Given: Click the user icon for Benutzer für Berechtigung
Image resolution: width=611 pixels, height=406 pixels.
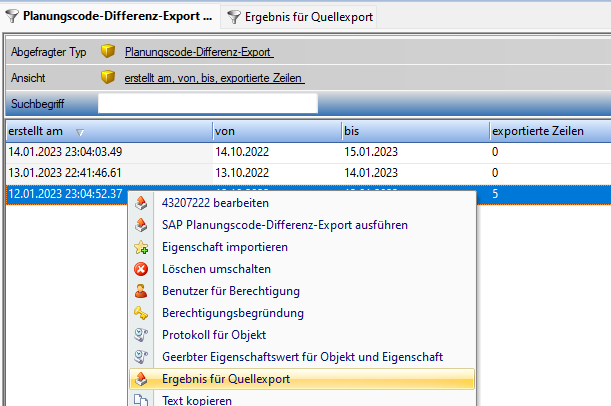Looking at the screenshot, I should click(142, 291).
